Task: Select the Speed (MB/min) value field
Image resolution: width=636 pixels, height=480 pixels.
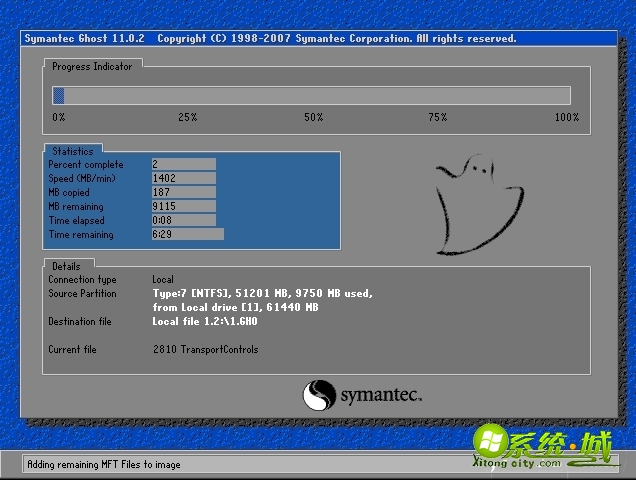Action: pyautogui.click(x=183, y=178)
